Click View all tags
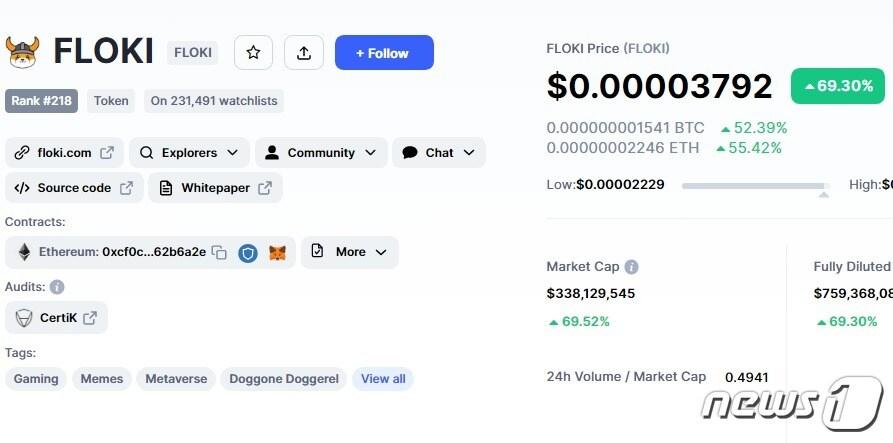 point(383,379)
